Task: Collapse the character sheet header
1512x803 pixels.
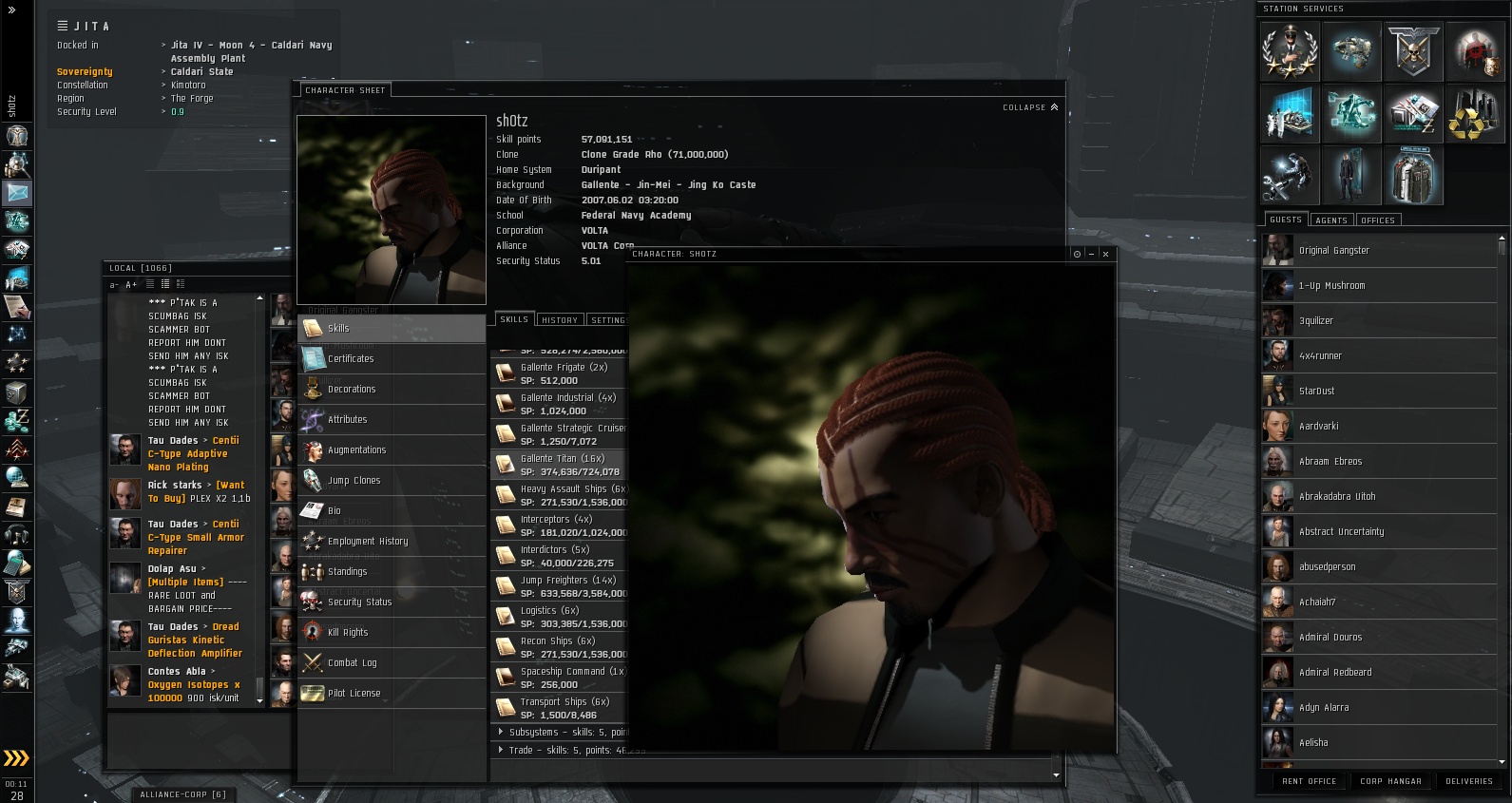Action: click(x=1030, y=107)
